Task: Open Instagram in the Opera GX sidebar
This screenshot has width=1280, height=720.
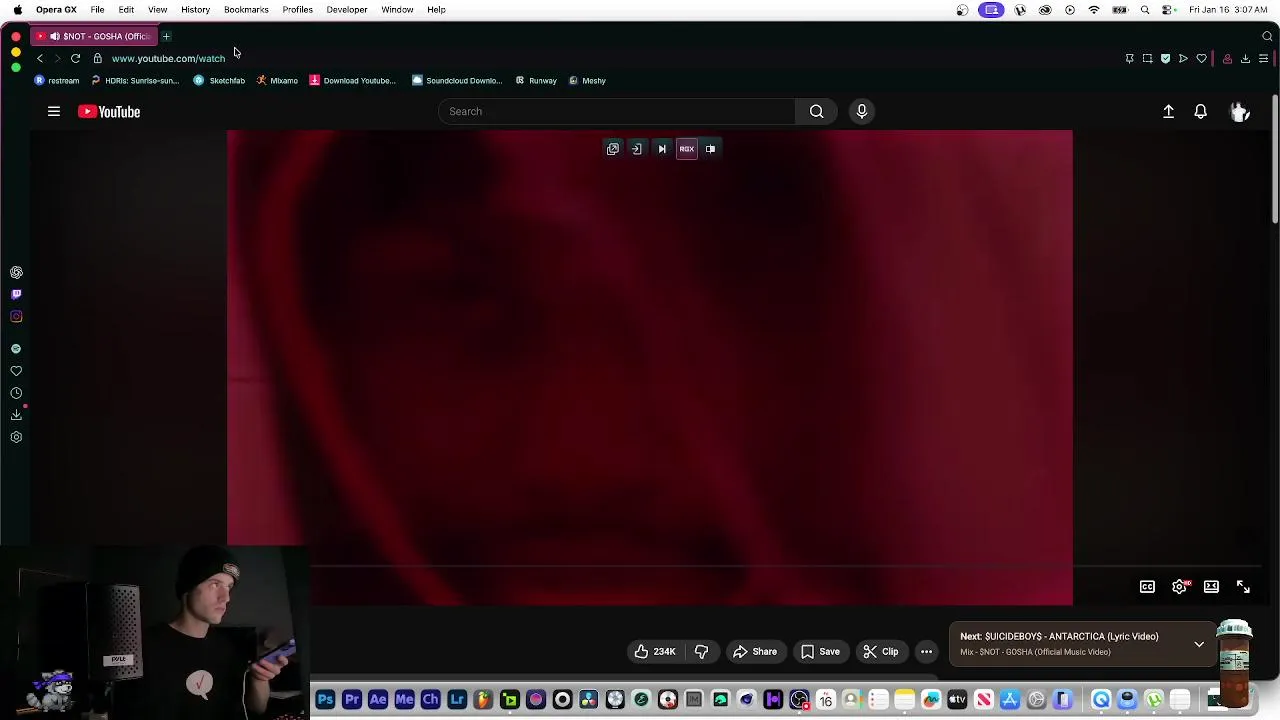Action: point(16,316)
